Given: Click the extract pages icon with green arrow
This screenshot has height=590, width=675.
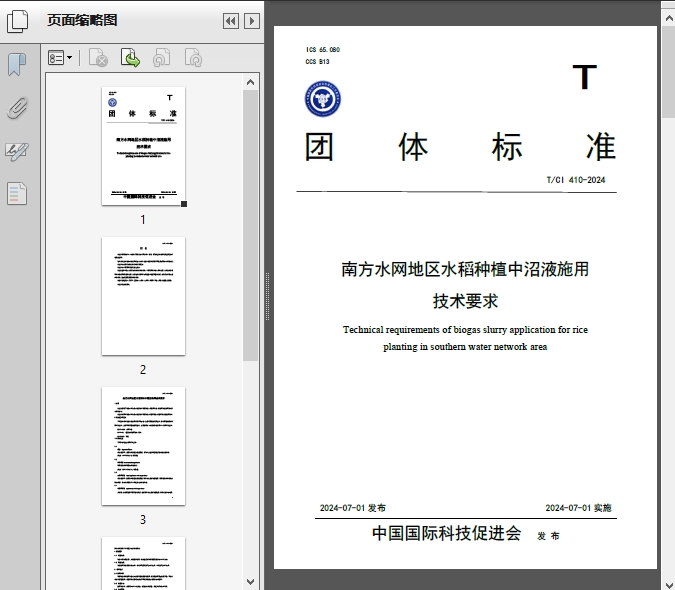Looking at the screenshot, I should pos(130,59).
